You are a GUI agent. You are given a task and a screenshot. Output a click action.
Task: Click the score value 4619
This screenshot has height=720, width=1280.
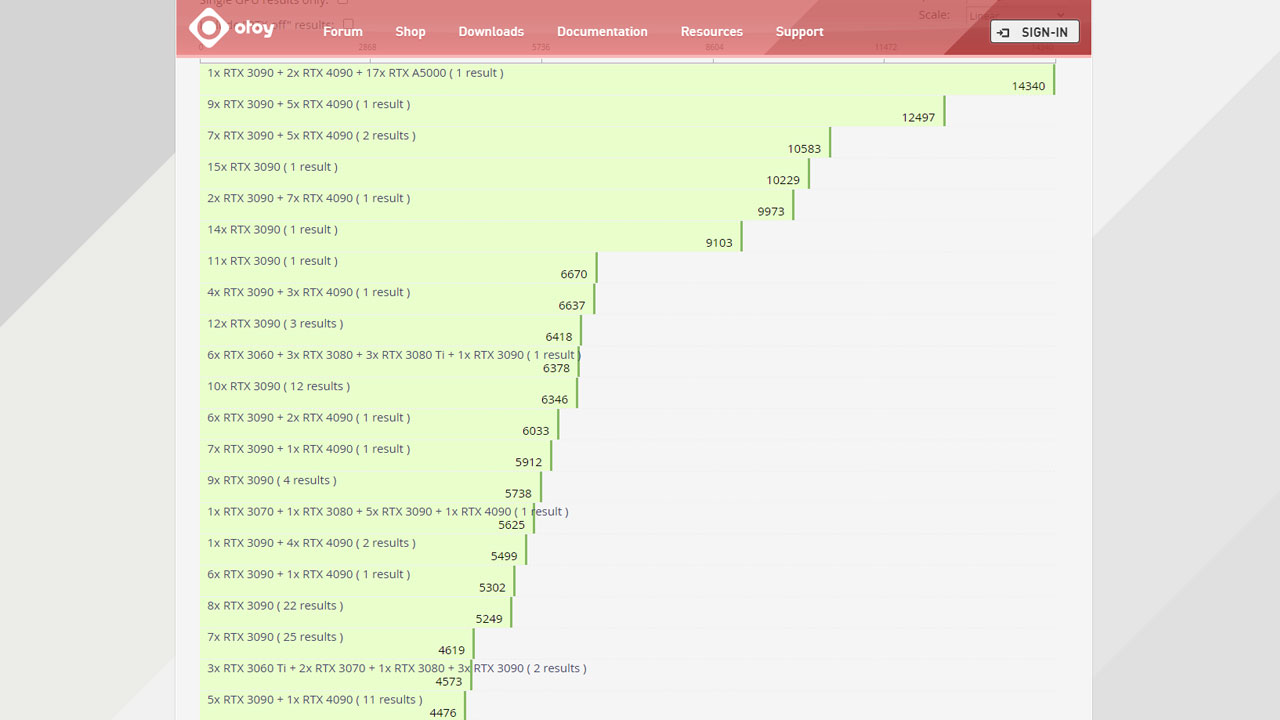point(452,650)
